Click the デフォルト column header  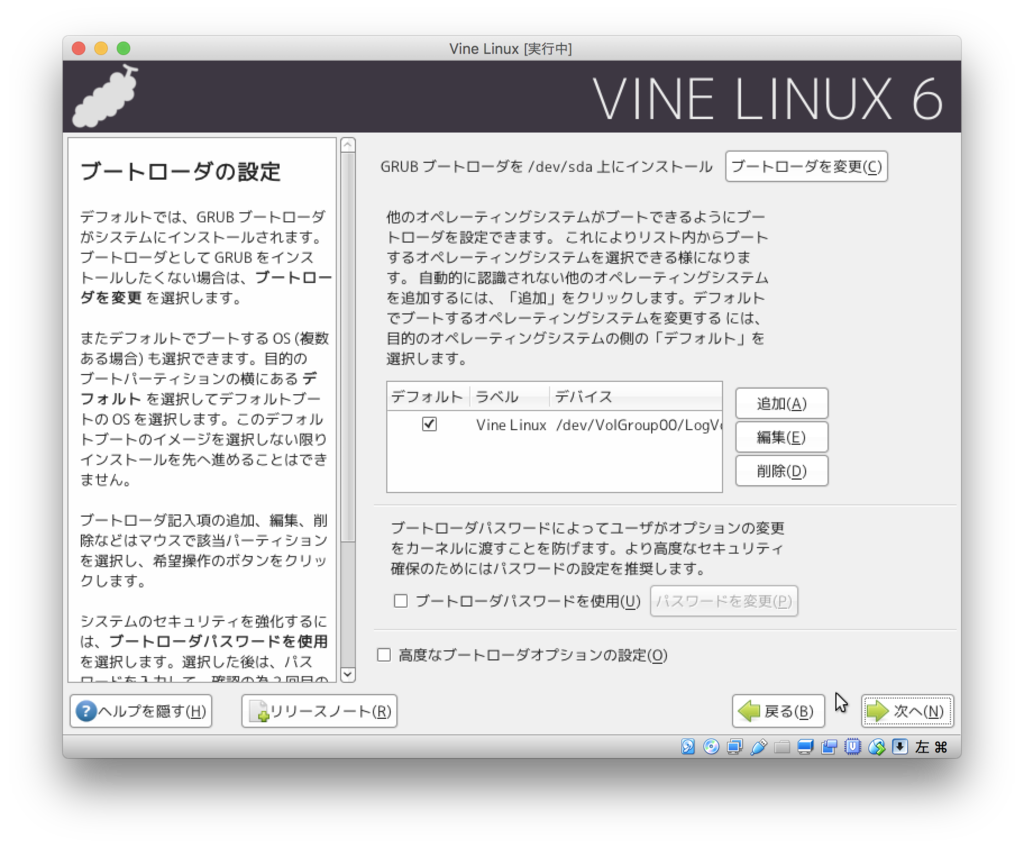click(427, 397)
